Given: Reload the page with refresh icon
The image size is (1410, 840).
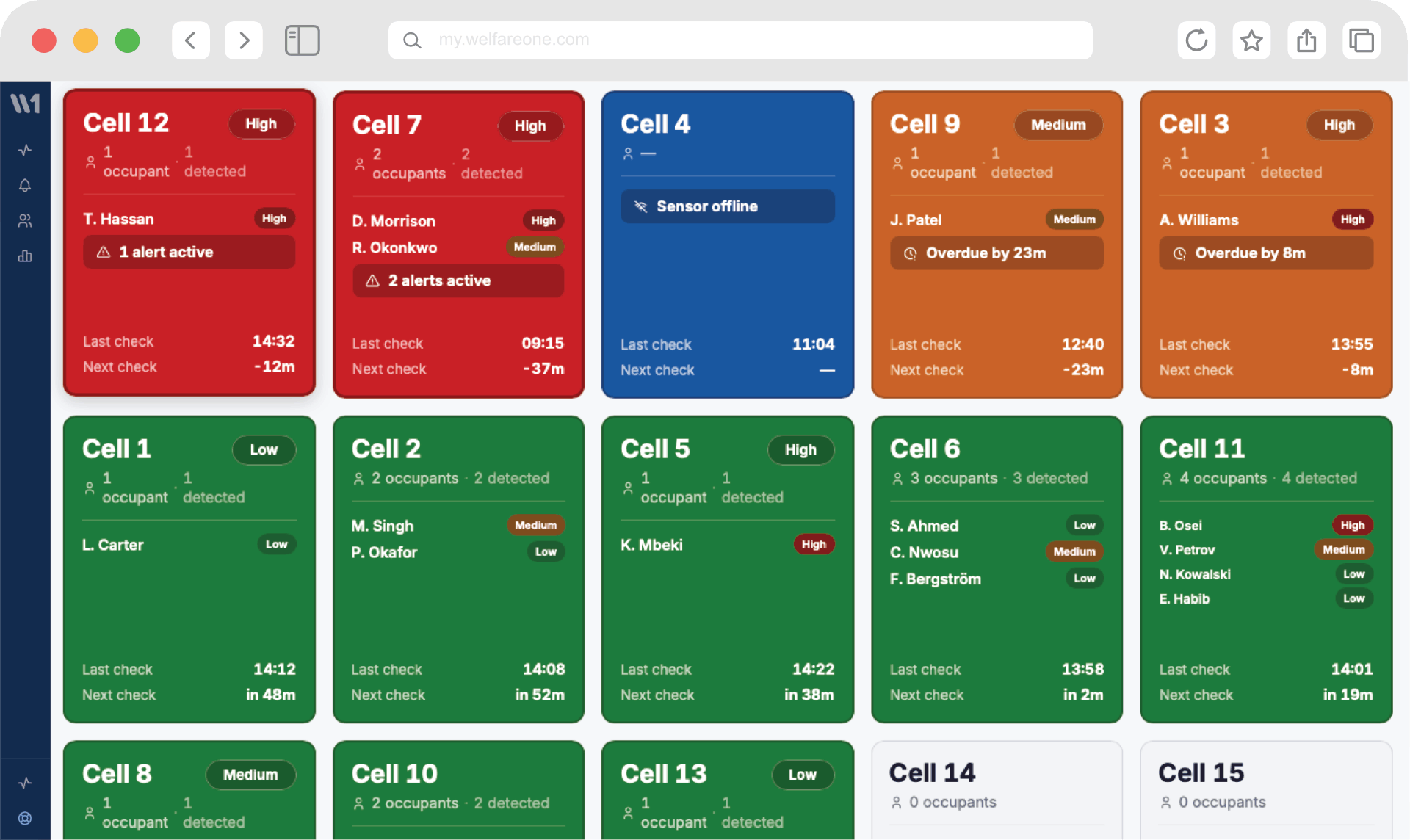Looking at the screenshot, I should click(x=1196, y=40).
